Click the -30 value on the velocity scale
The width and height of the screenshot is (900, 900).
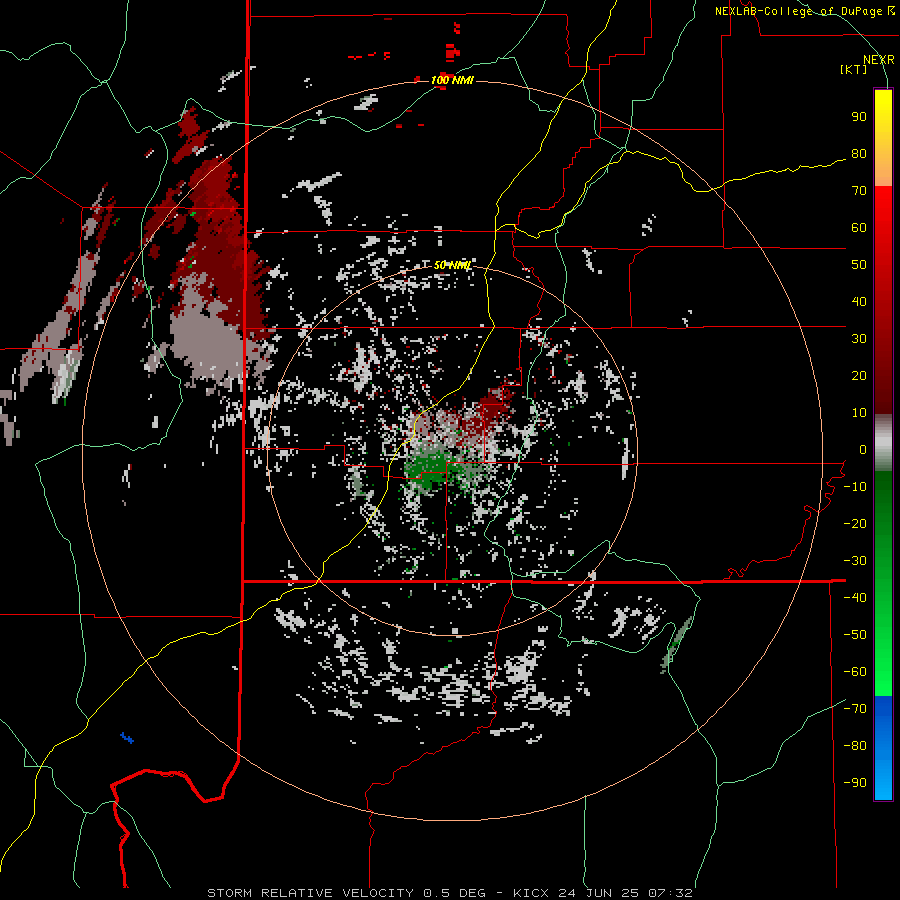(x=855, y=561)
